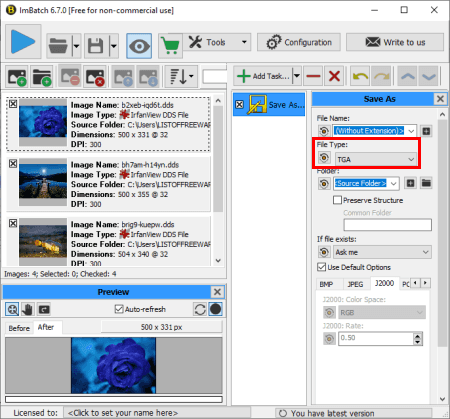Screen dimensions: 450x419
Task: Move image down in the list
Action: click(x=148, y=77)
